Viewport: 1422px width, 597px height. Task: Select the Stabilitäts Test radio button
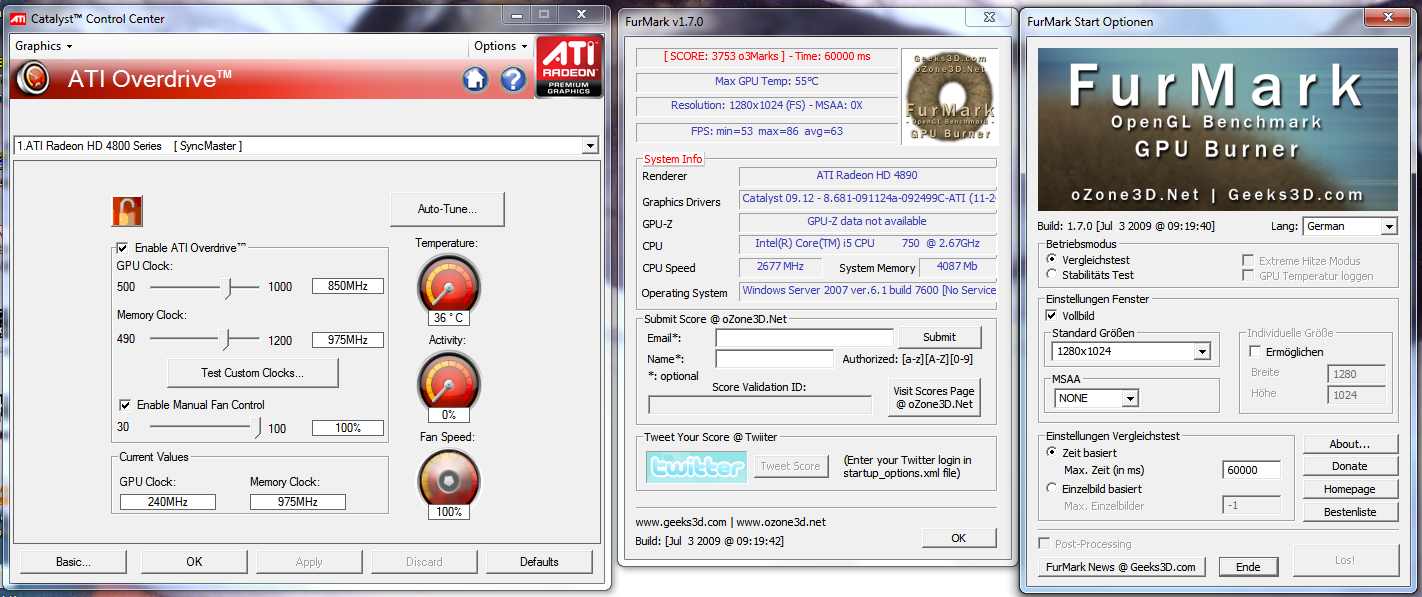[1051, 274]
